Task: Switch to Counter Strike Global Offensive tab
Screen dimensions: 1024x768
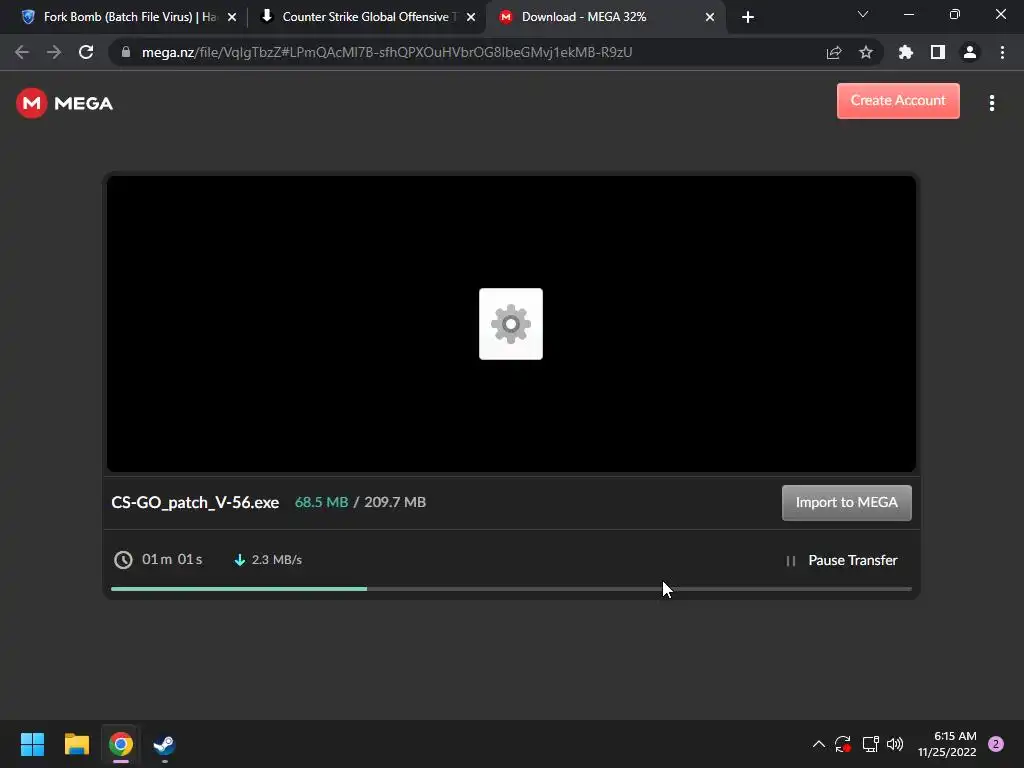Action: [366, 17]
